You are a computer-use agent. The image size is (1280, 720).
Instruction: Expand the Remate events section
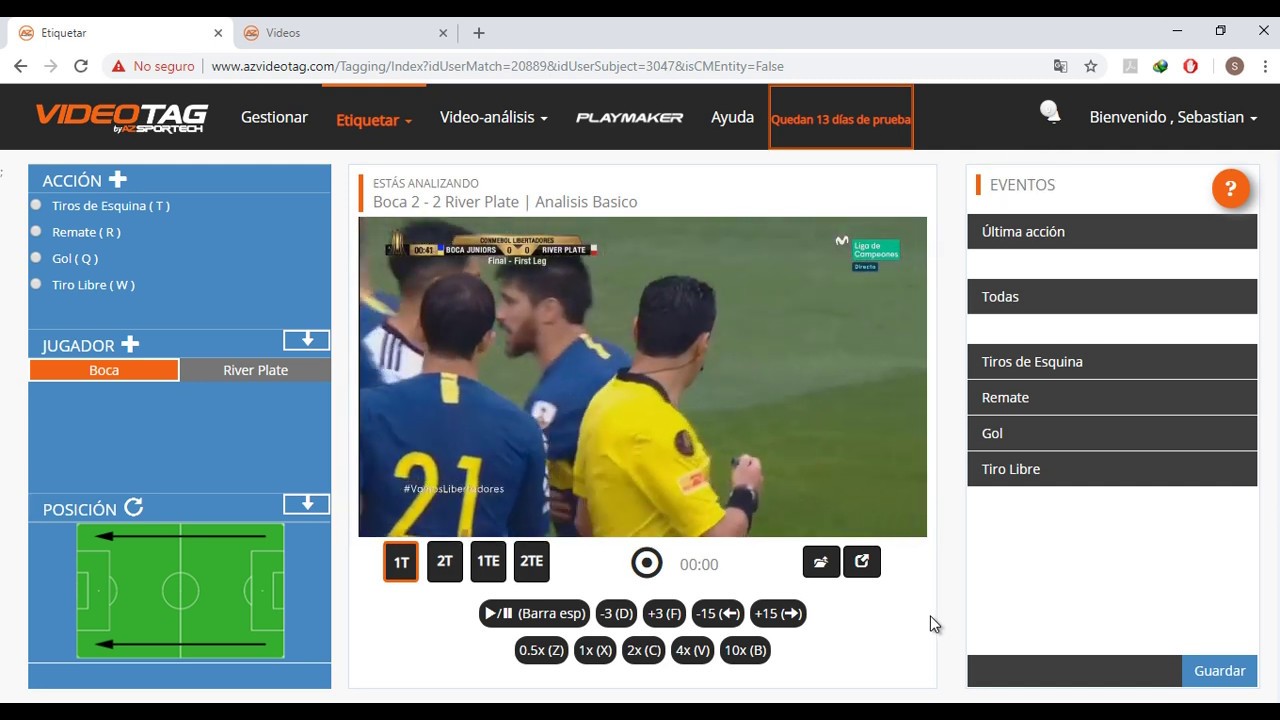tap(1112, 397)
